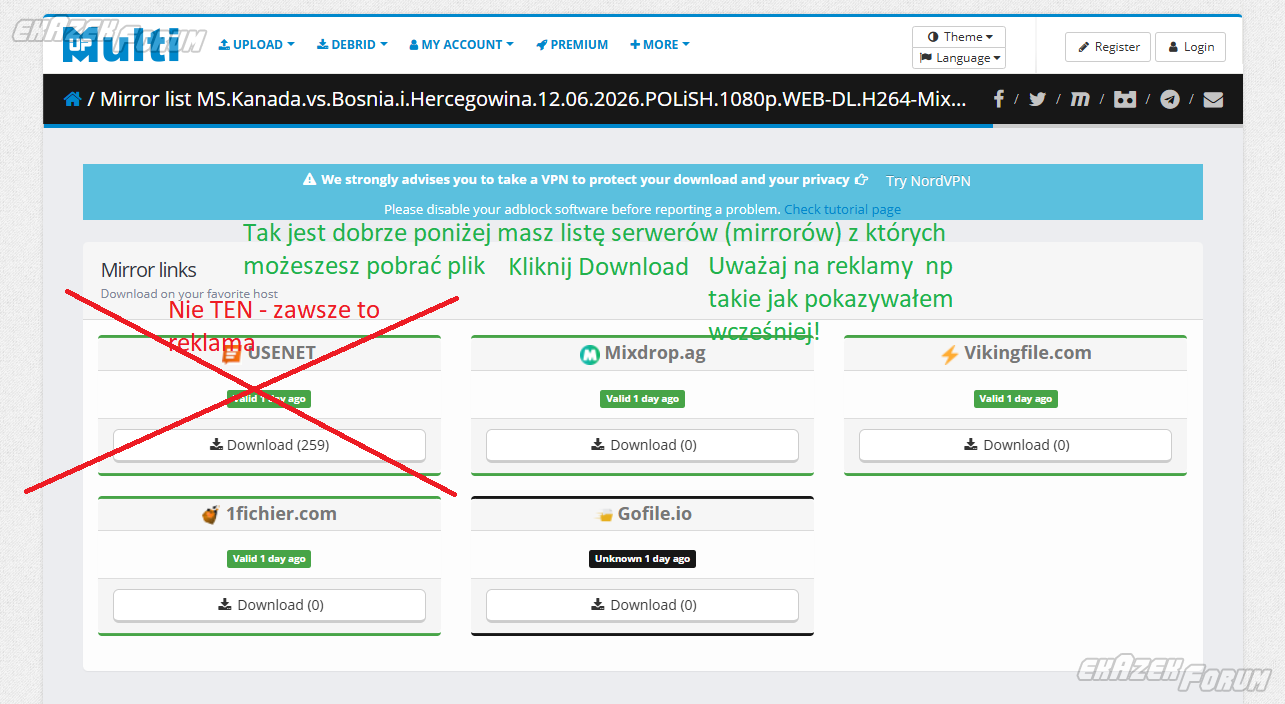The image size is (1285, 704).
Task: Open the DEBRID dropdown menu
Action: 353,44
